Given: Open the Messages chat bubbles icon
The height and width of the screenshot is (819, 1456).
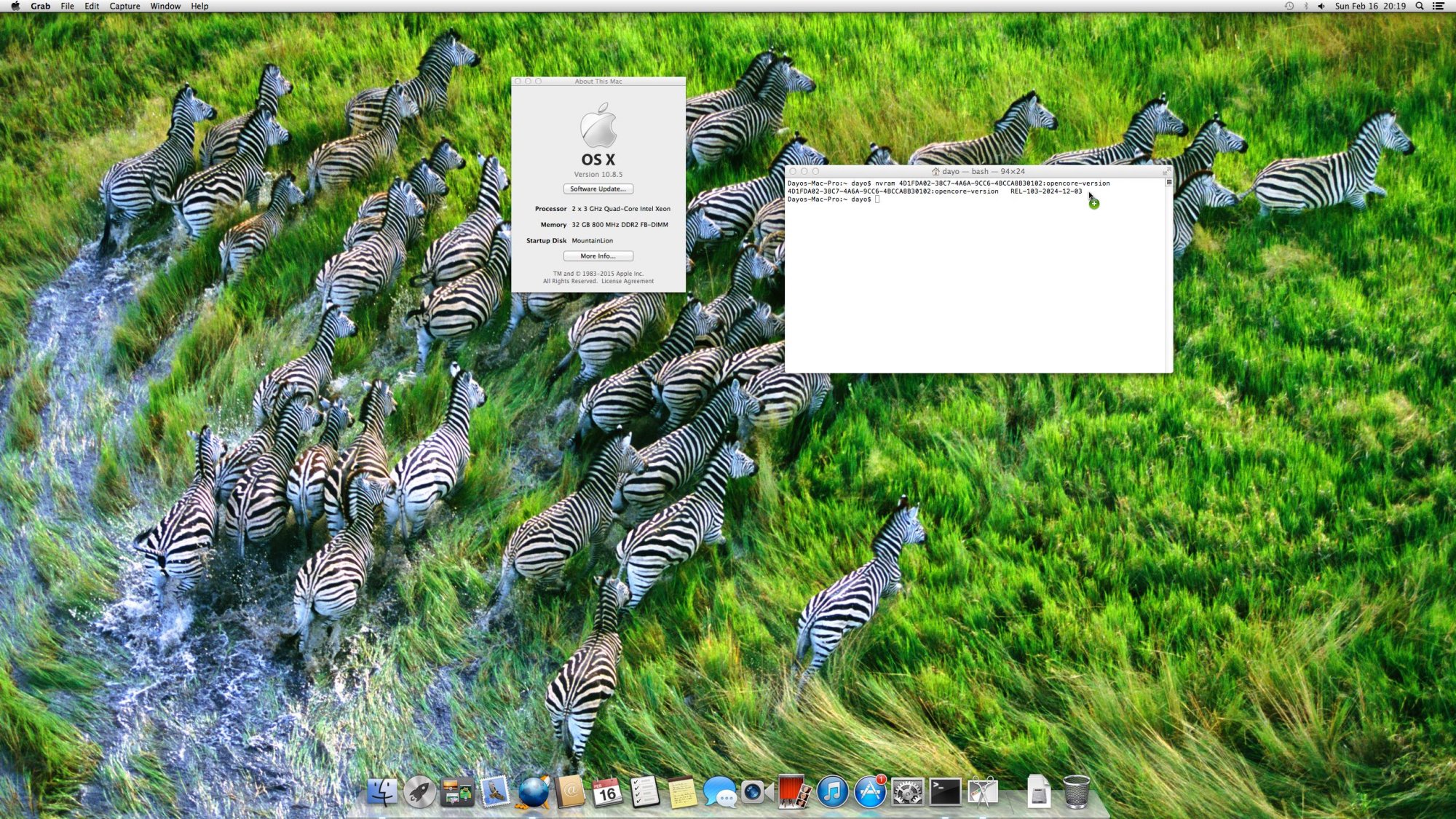Looking at the screenshot, I should [x=719, y=792].
